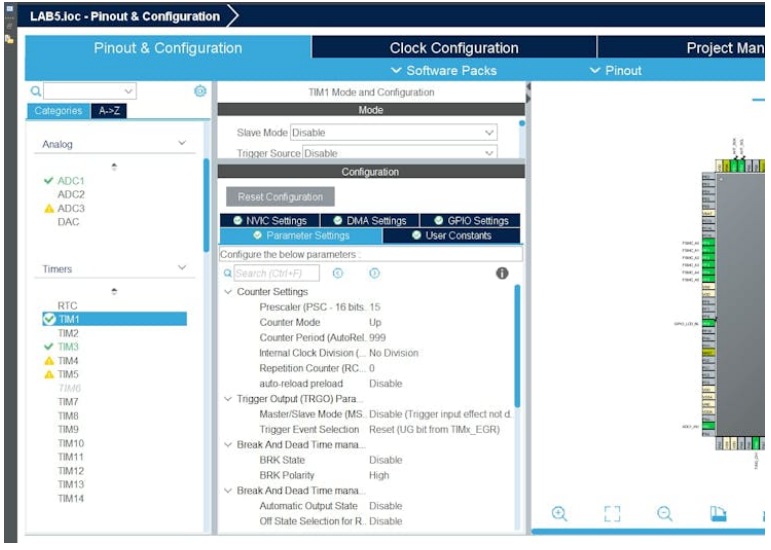771x550 pixels.
Task: Click the zoom in magnifier icon
Action: pos(560,514)
